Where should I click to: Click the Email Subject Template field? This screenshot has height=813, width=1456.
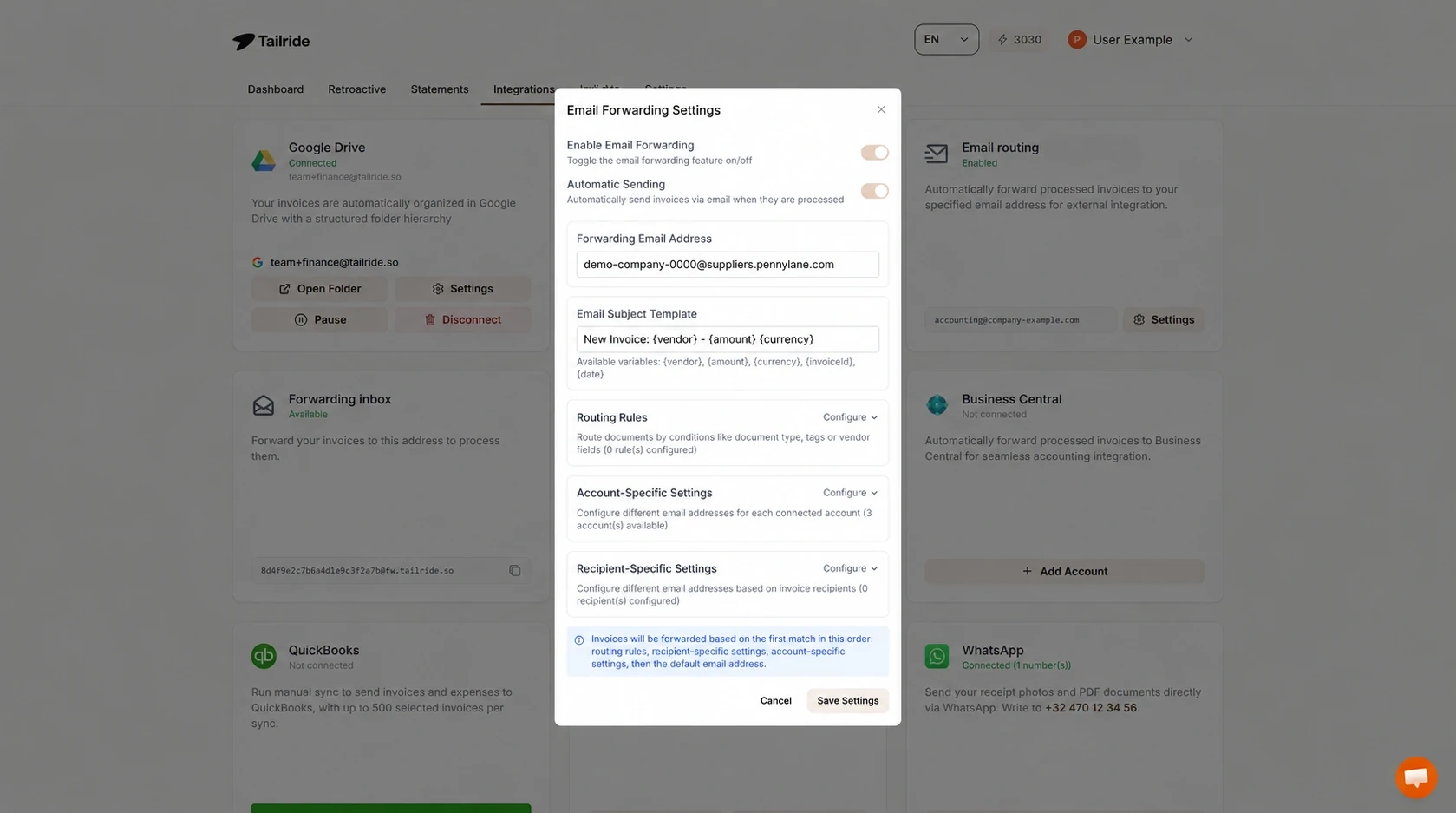(728, 339)
